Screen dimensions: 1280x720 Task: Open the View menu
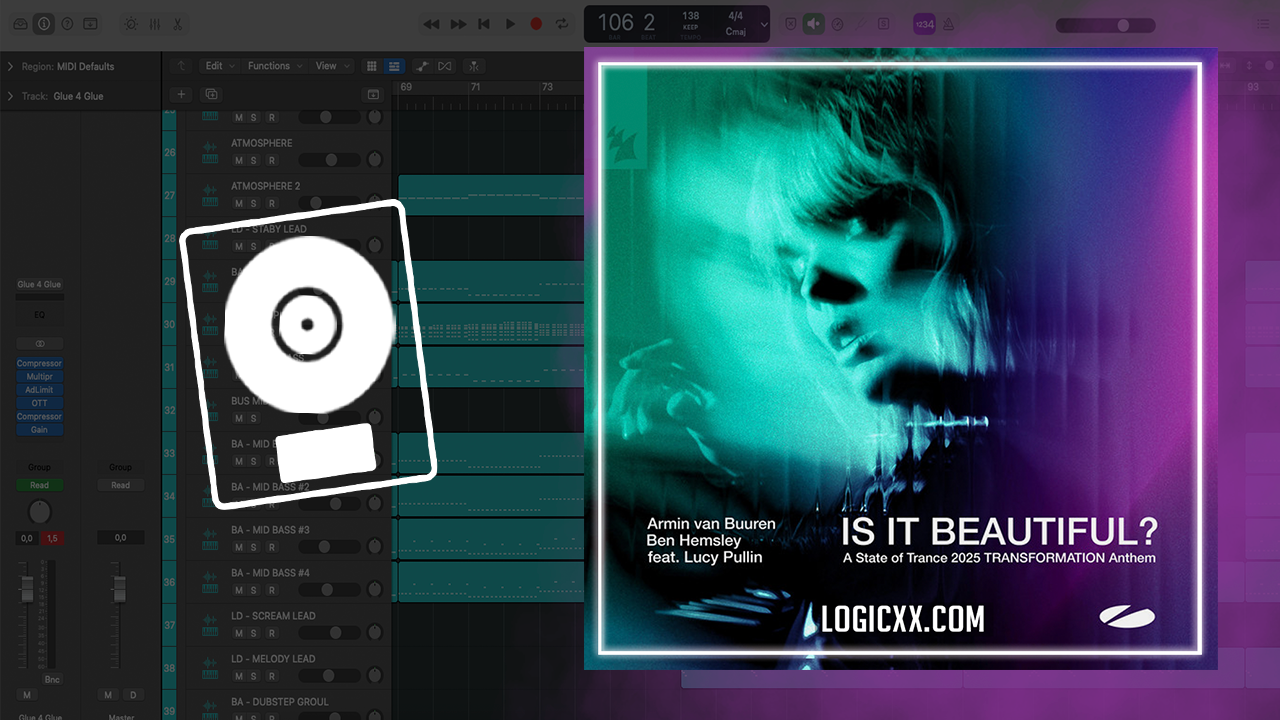[x=331, y=66]
